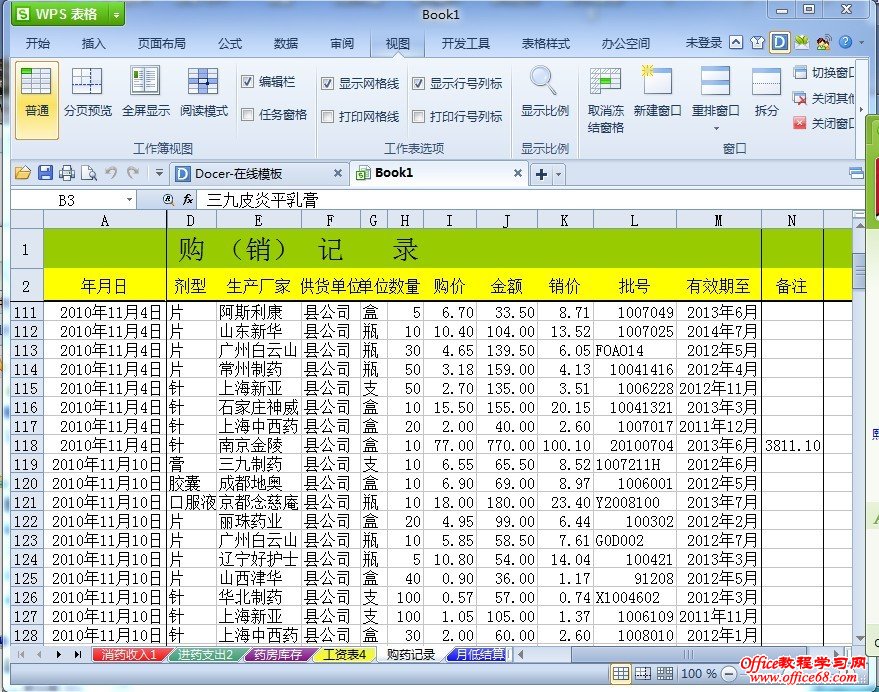879x692 pixels.
Task: Enable 打印行号列标 print headings checkbox
Action: coord(419,116)
